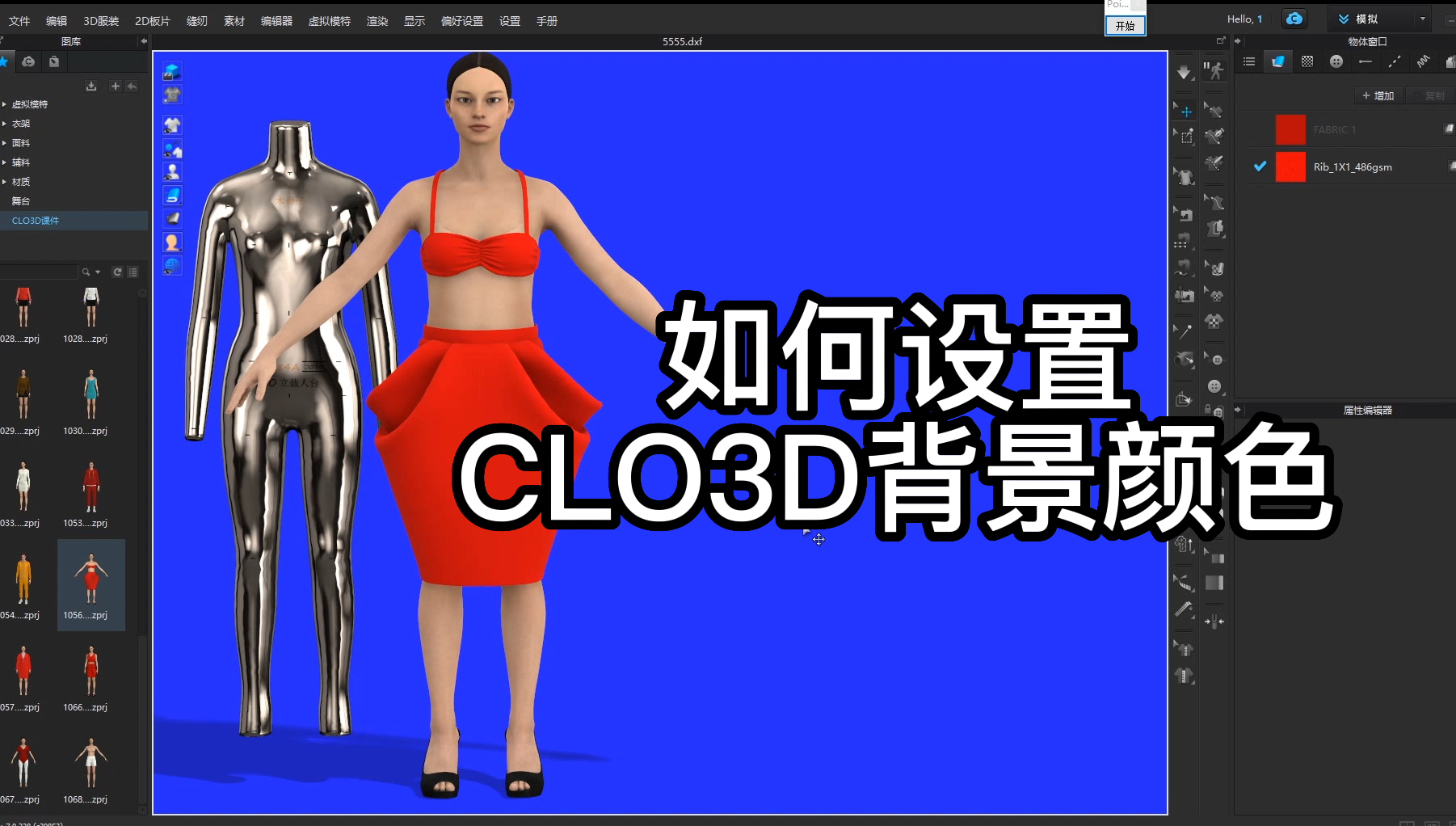
Task: Switch to the shopping bag tab in library
Action: pyautogui.click(x=54, y=61)
